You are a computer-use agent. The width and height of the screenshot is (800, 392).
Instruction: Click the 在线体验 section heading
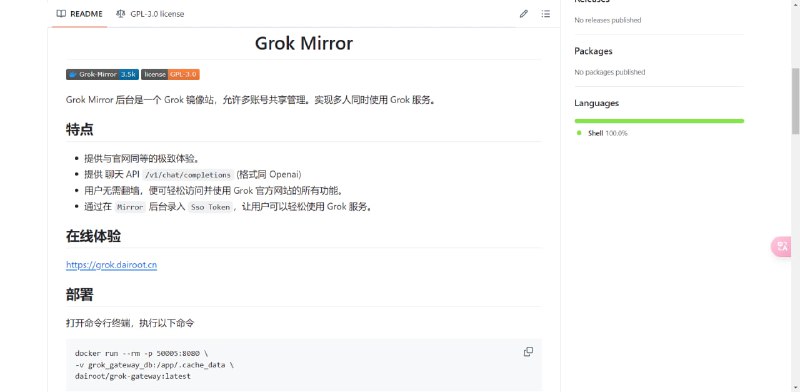coord(93,236)
